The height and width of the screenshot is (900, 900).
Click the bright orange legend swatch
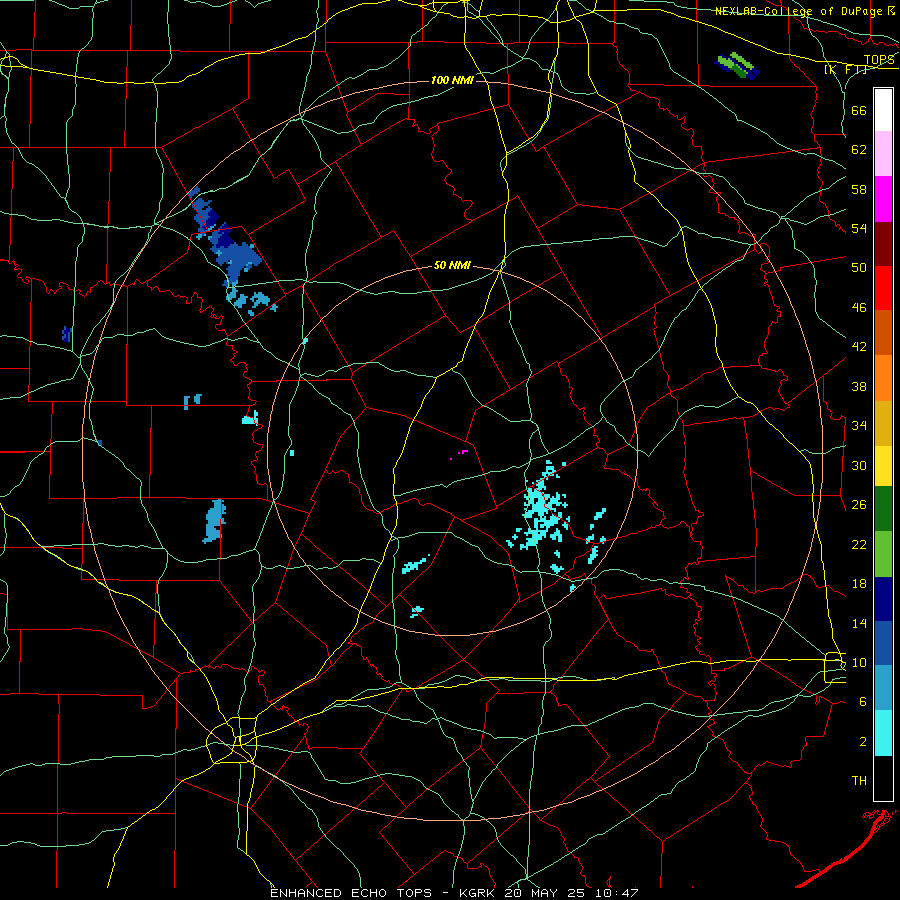click(x=883, y=378)
